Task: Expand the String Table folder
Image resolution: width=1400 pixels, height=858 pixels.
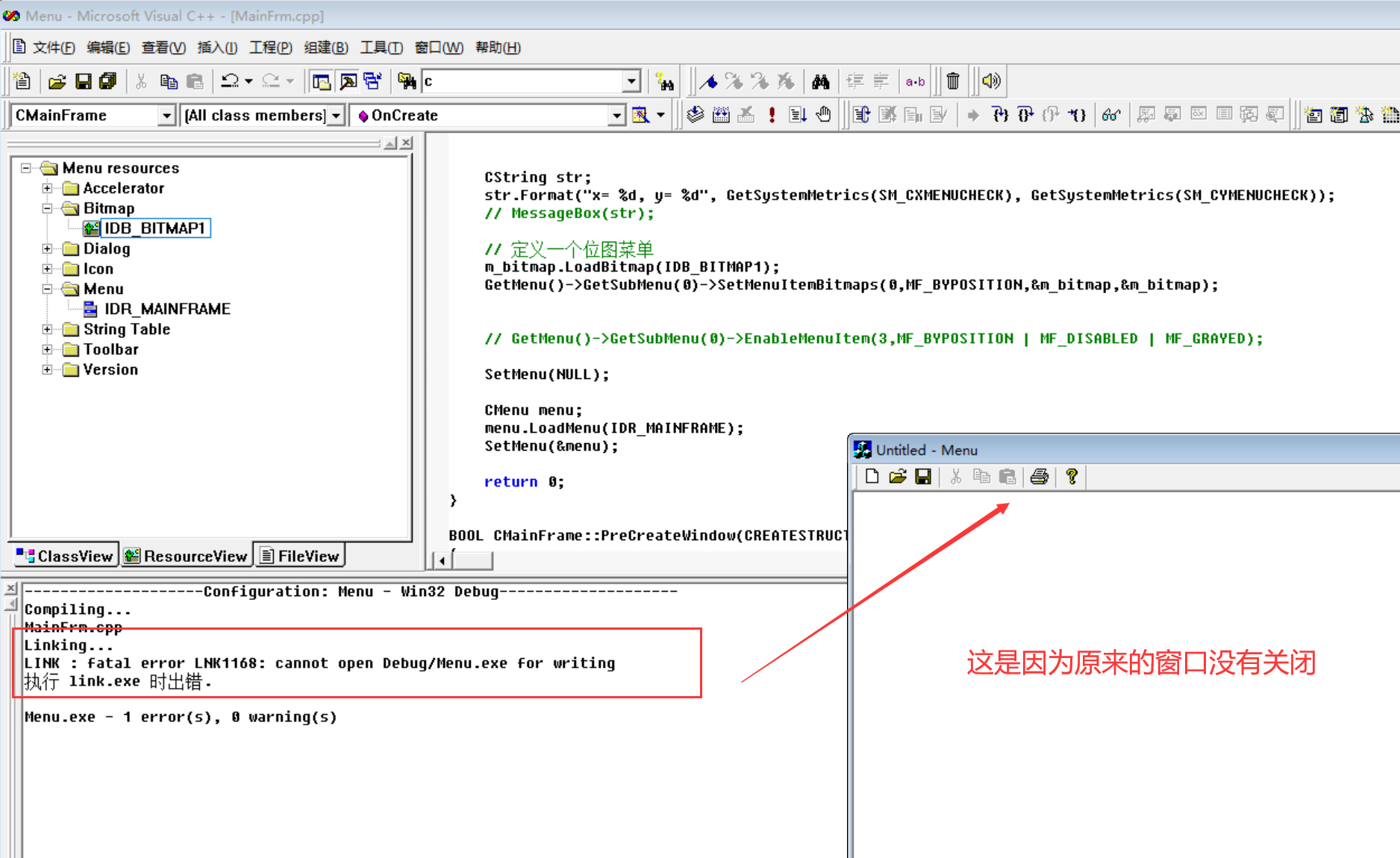Action: [x=47, y=329]
